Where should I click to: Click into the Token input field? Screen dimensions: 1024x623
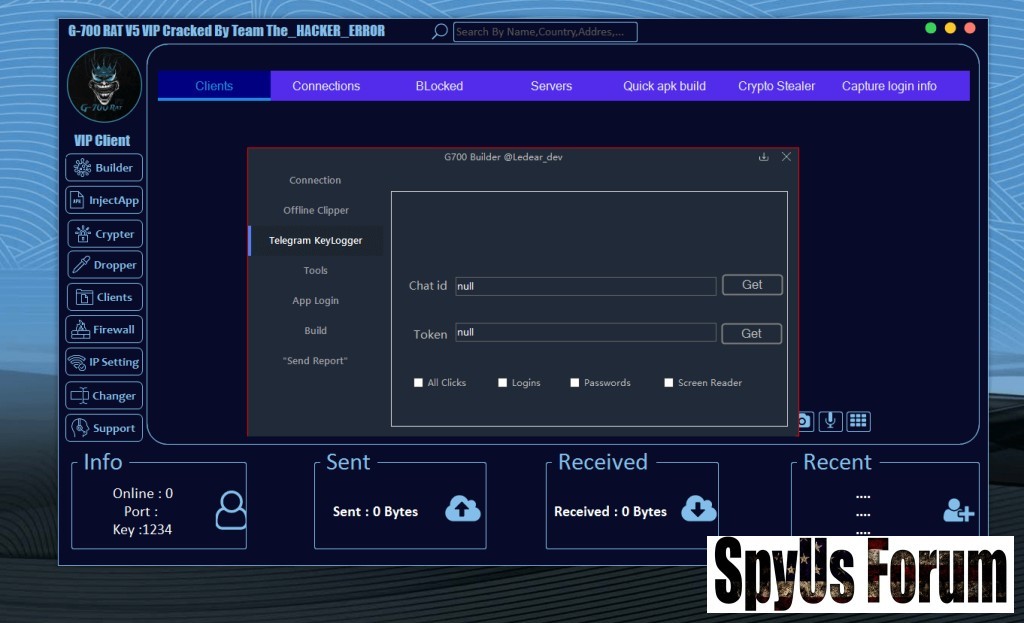click(585, 333)
